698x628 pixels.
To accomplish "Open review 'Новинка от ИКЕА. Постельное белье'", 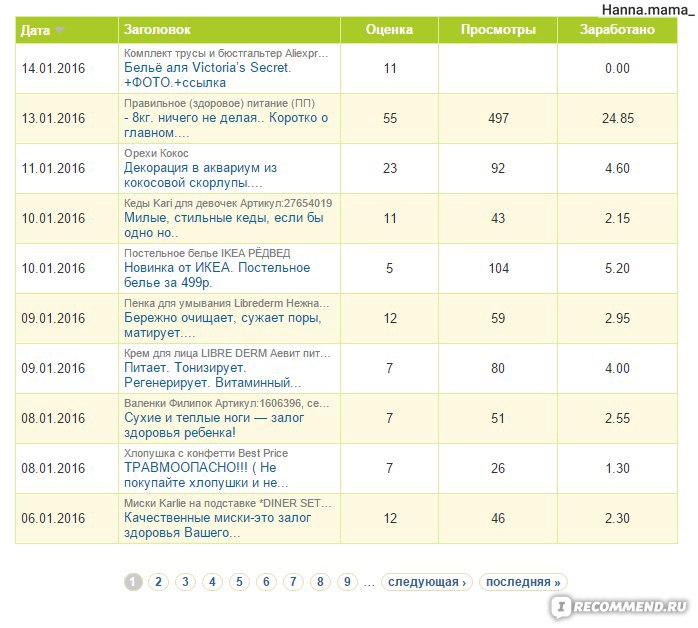I will (x=217, y=275).
